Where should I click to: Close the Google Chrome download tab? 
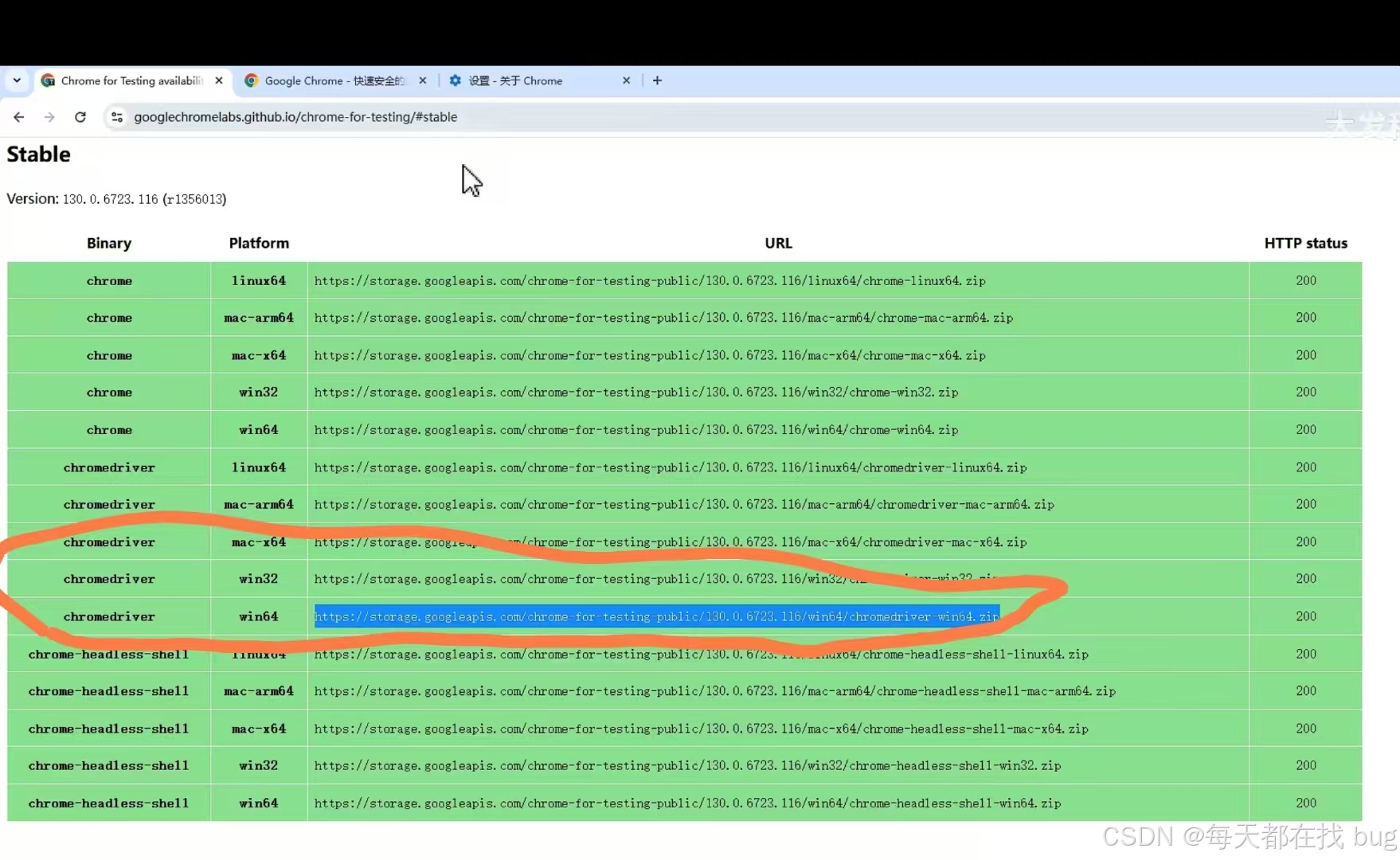point(423,80)
